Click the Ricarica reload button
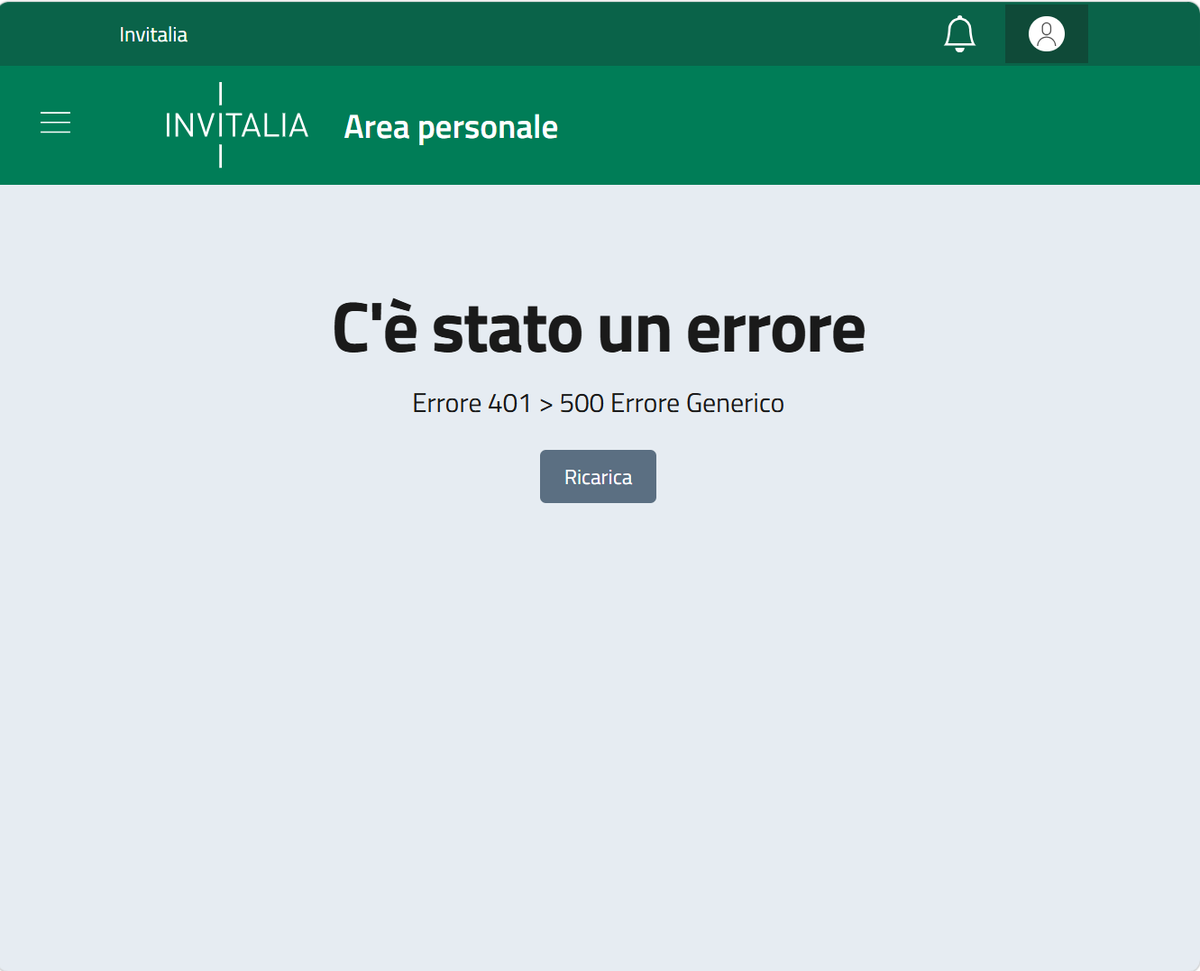 point(598,477)
